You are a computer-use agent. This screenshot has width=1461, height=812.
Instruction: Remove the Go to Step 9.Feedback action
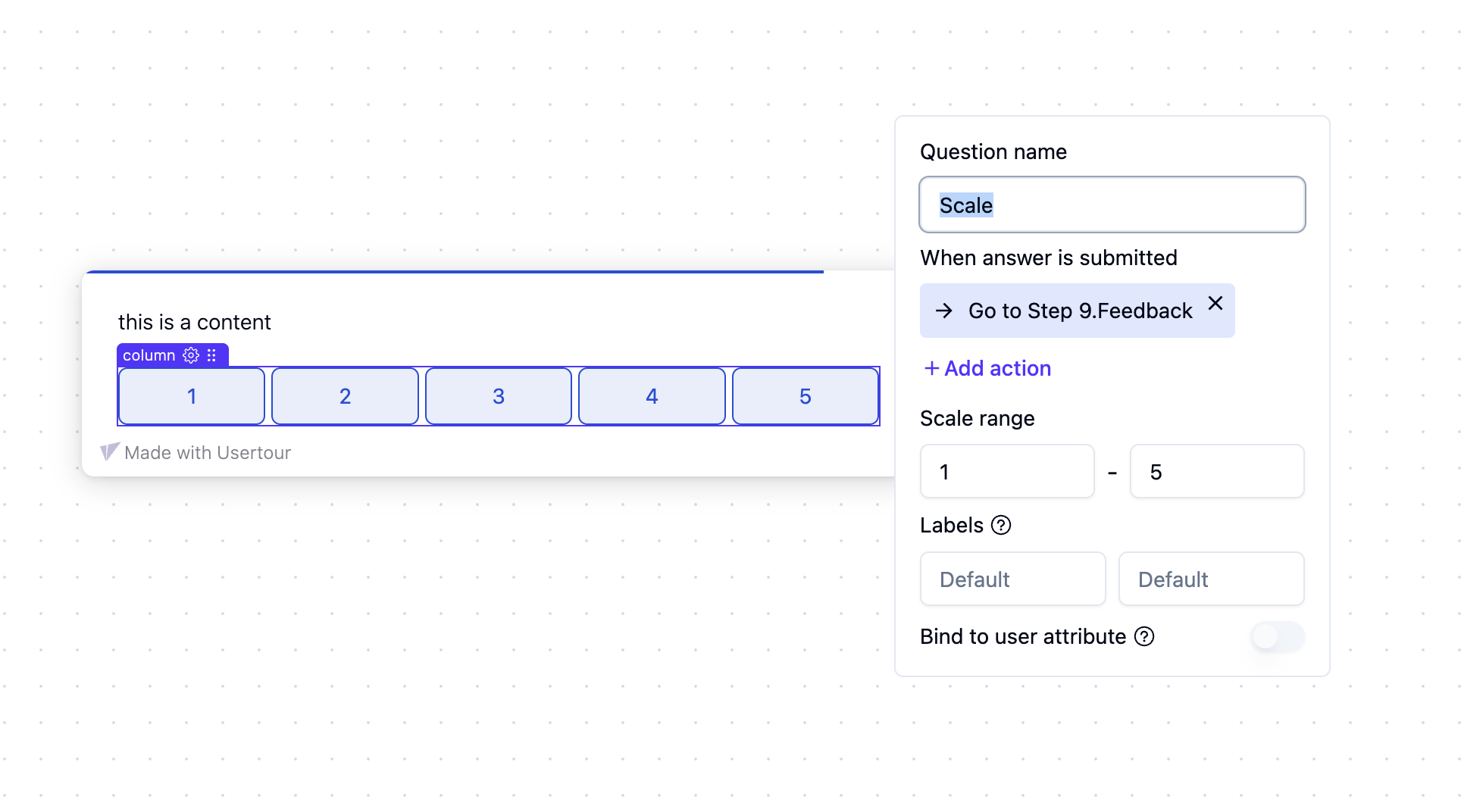point(1215,303)
